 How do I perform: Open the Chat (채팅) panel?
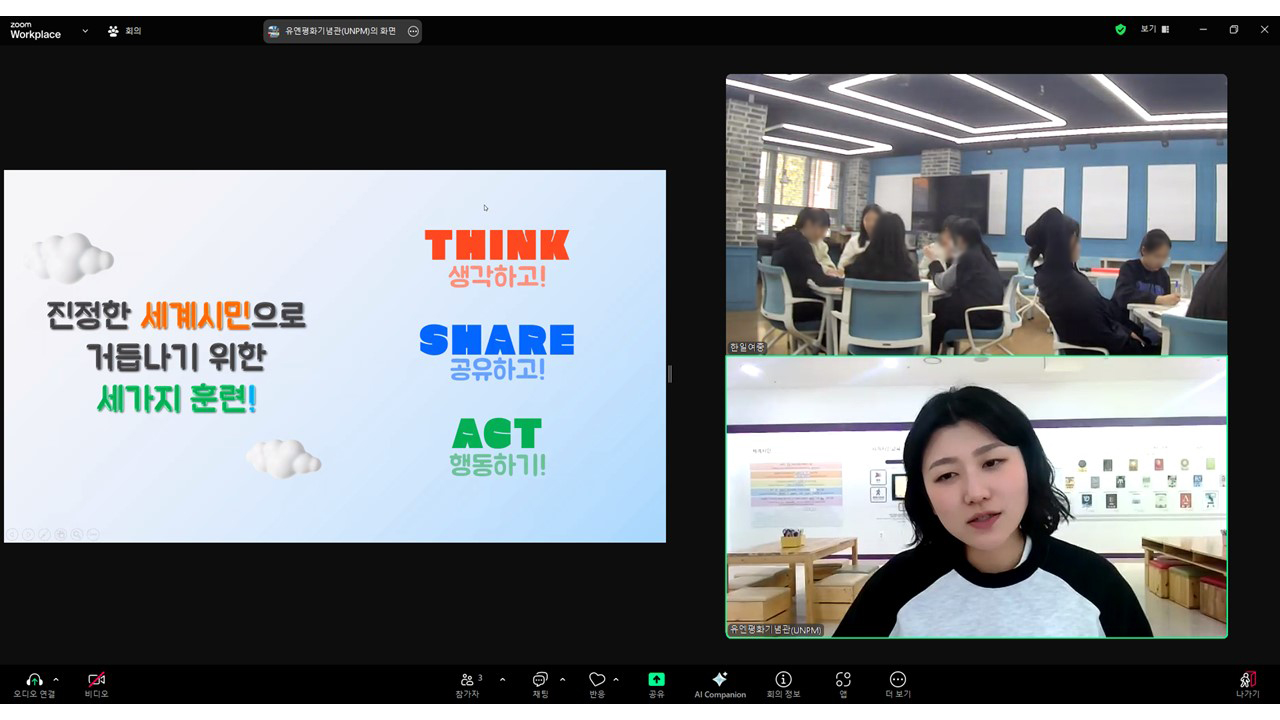(540, 680)
